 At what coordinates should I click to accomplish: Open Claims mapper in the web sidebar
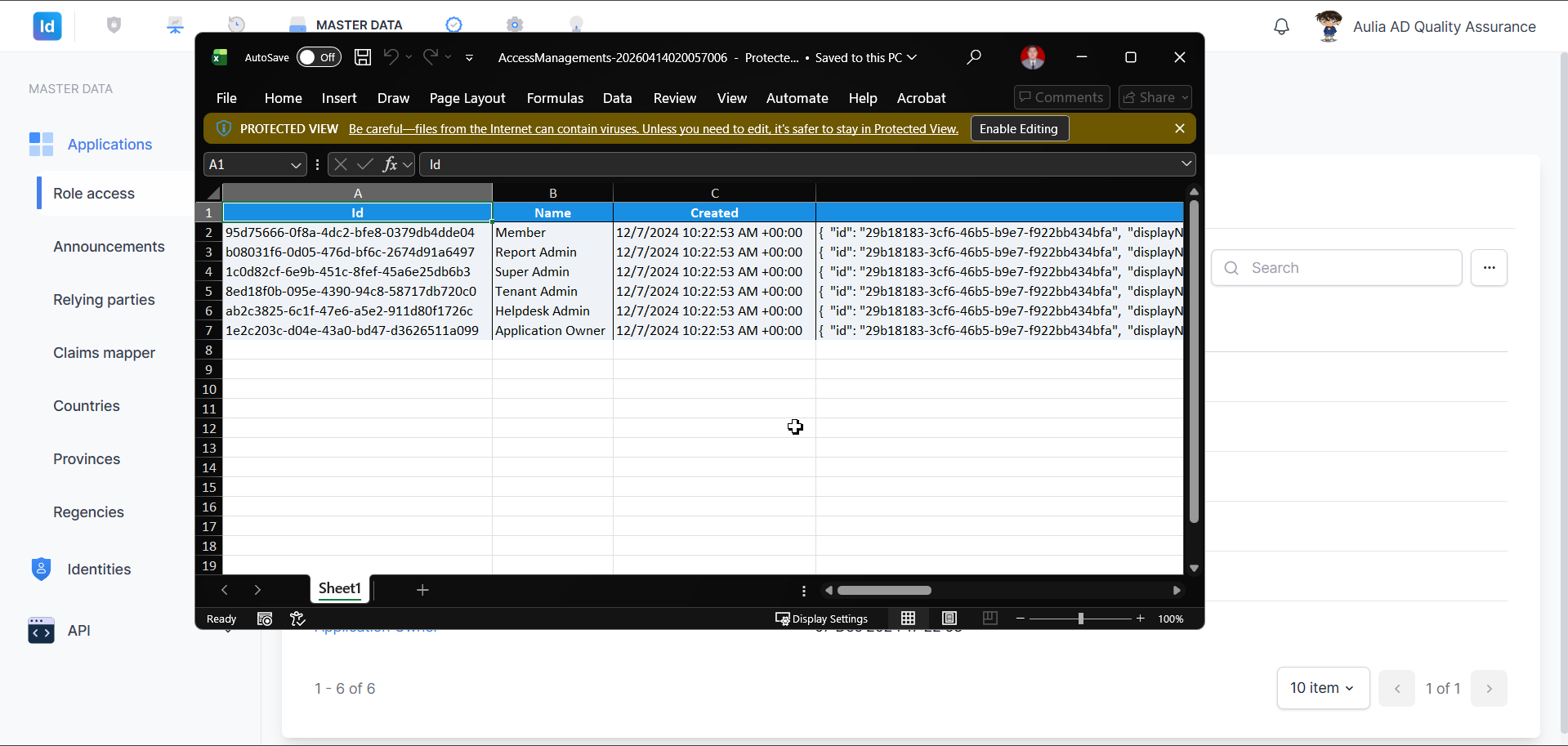point(105,353)
